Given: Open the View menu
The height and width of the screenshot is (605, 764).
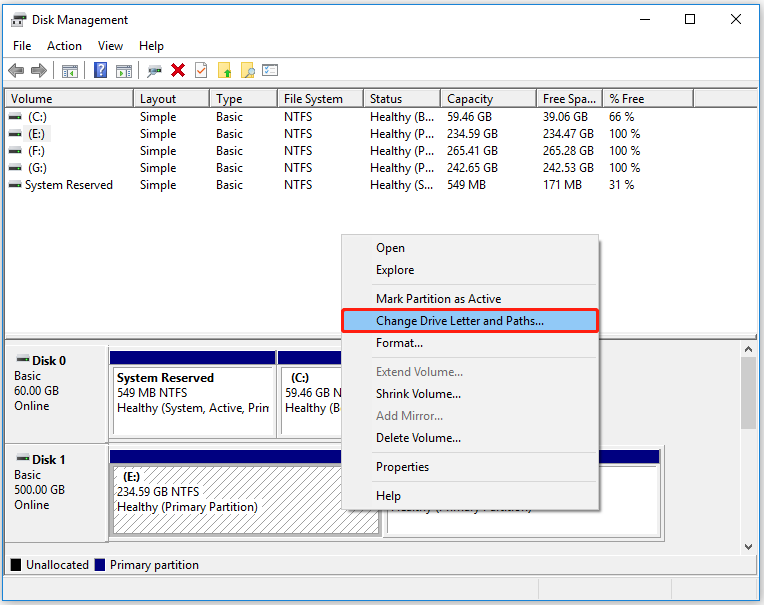Looking at the screenshot, I should coord(110,46).
